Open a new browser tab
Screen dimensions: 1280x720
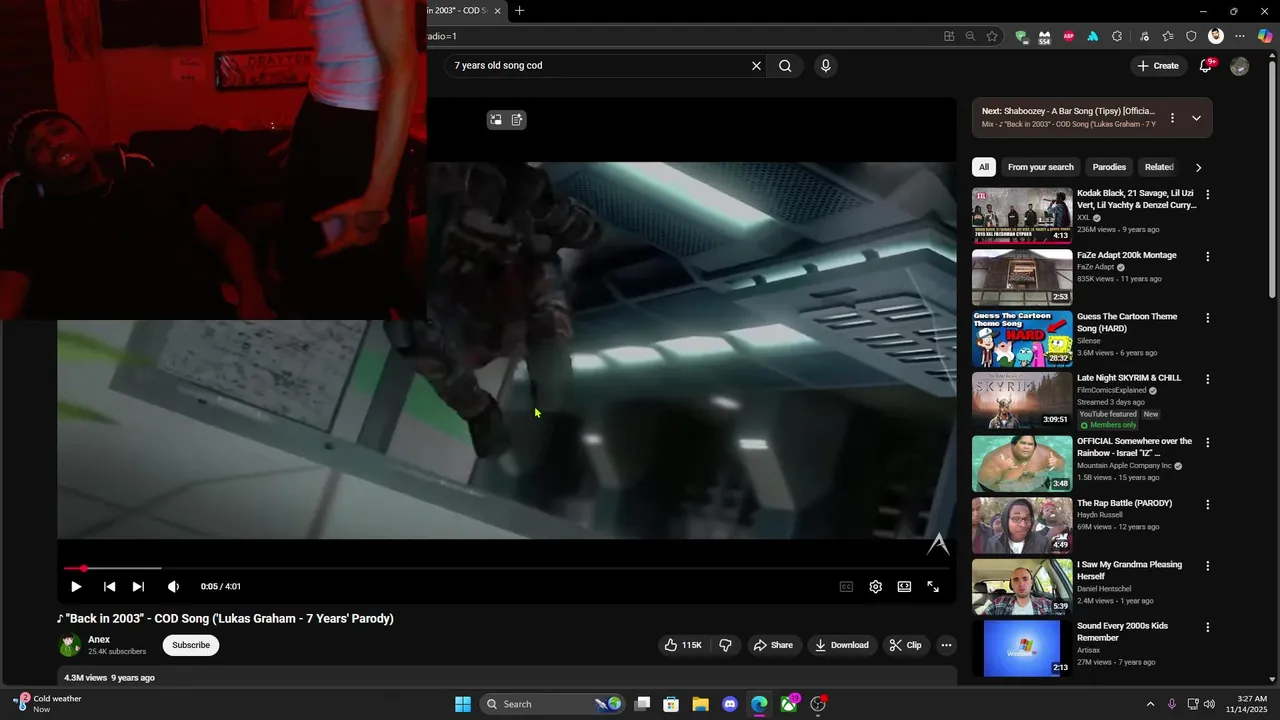pos(519,11)
